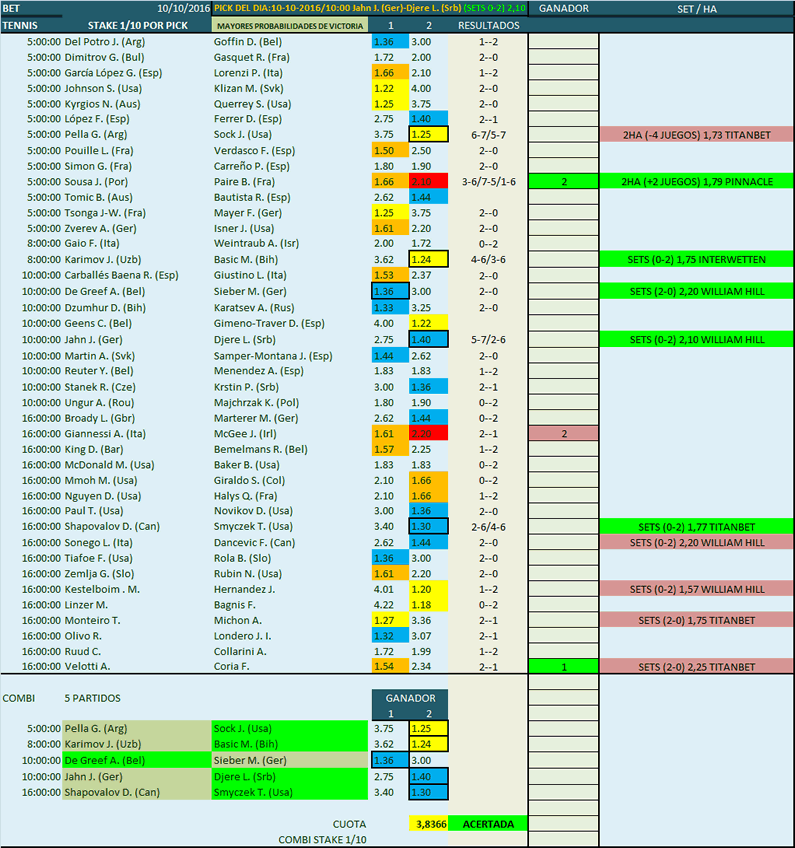Click 'Londero J. I.' cell
This screenshot has height=848, width=795.
(242, 636)
